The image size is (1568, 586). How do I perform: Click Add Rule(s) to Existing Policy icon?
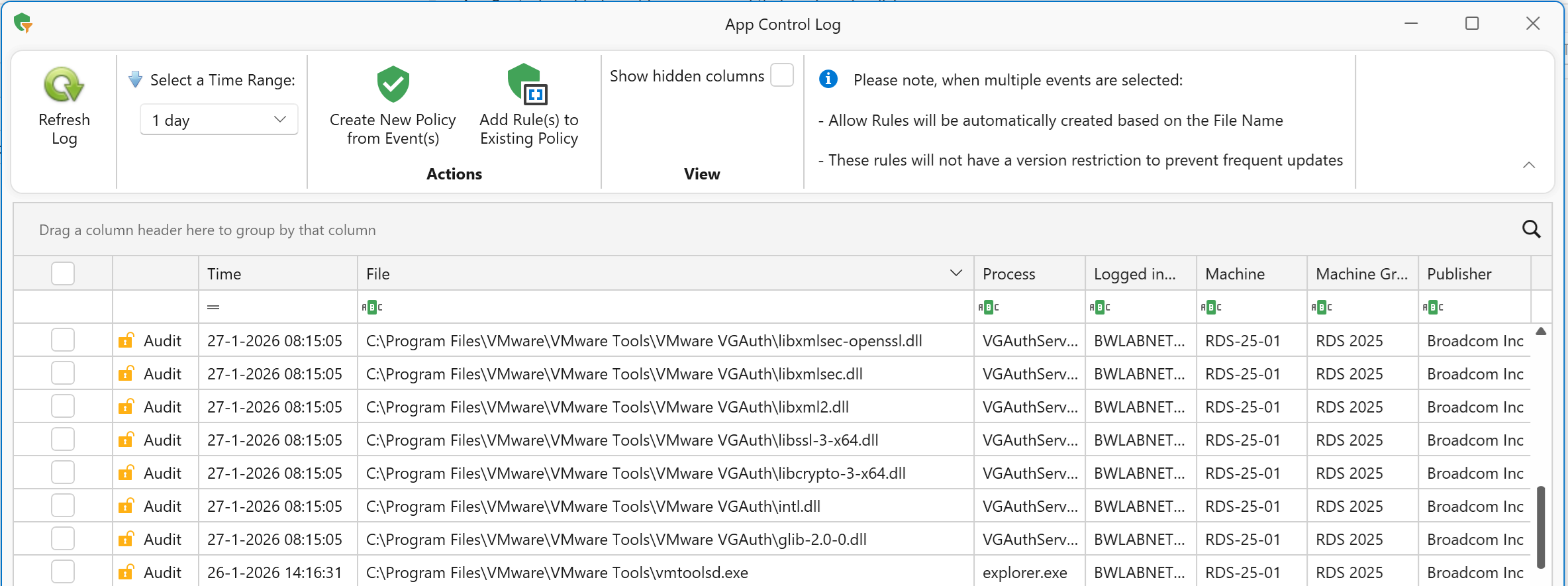[x=528, y=84]
